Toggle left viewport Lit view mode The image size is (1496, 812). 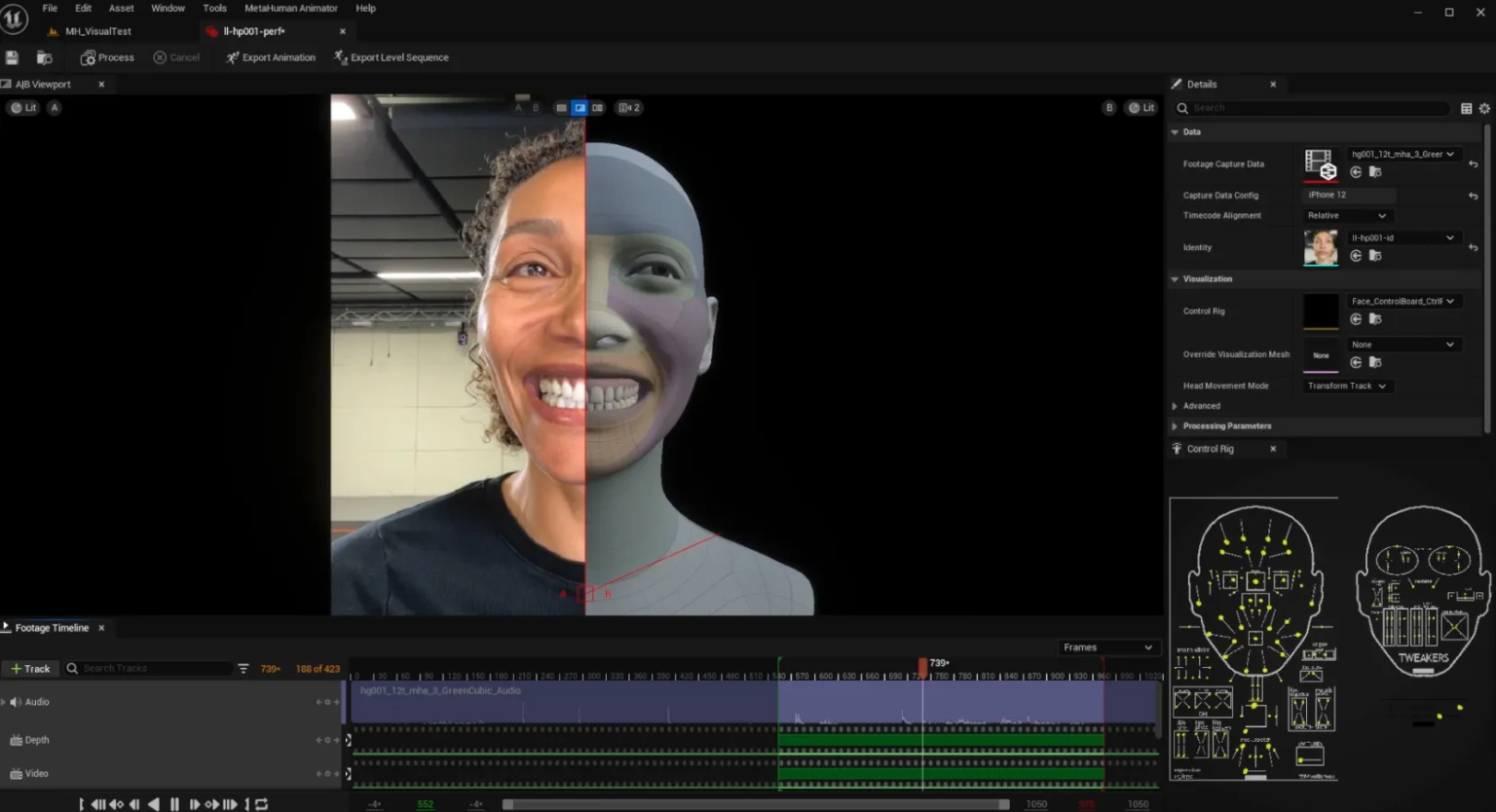tap(23, 108)
